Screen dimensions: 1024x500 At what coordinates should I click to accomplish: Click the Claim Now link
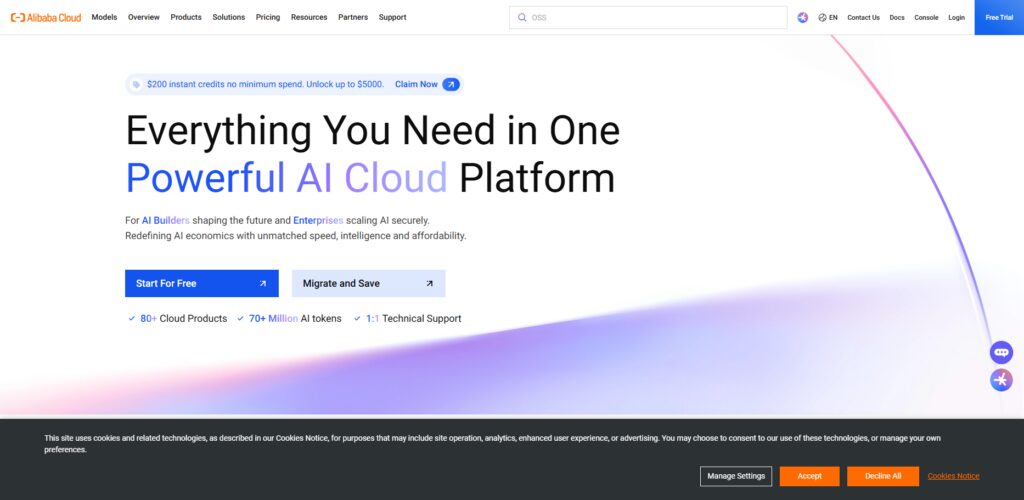(x=416, y=84)
